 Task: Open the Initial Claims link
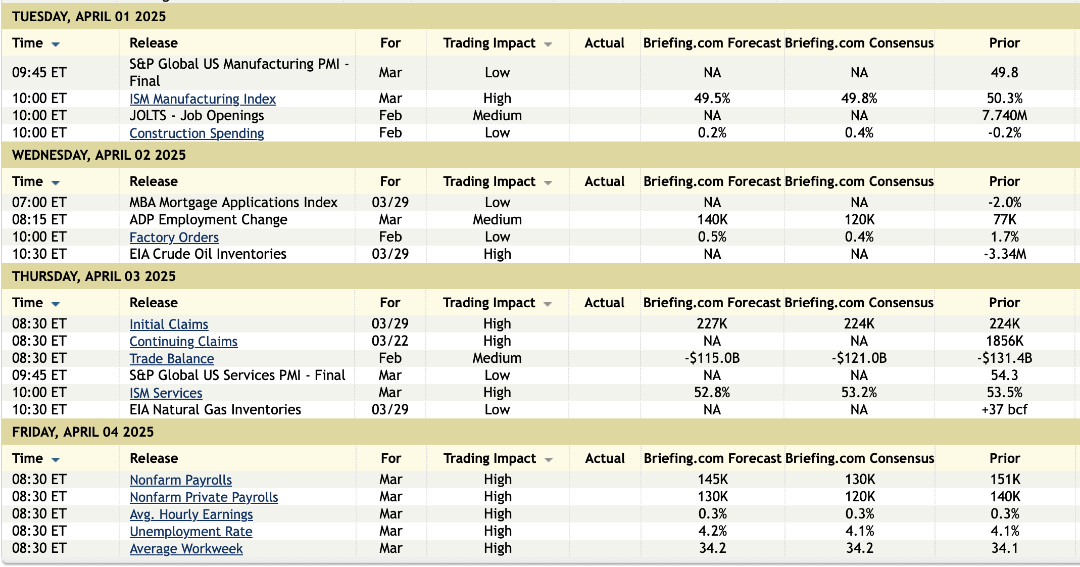(x=168, y=324)
